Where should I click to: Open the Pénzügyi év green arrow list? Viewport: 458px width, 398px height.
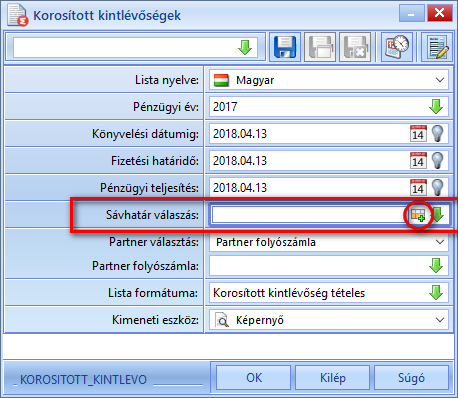[x=436, y=107]
